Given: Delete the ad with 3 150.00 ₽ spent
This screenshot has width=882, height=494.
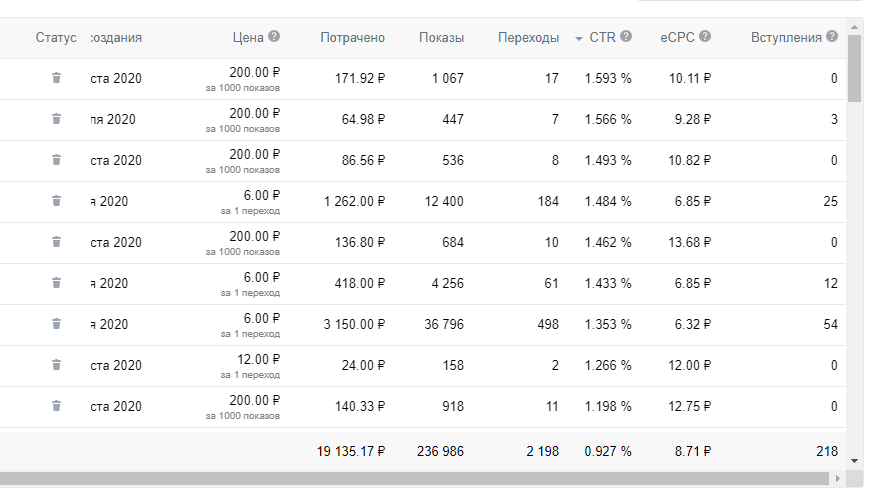Looking at the screenshot, I should [x=56, y=324].
